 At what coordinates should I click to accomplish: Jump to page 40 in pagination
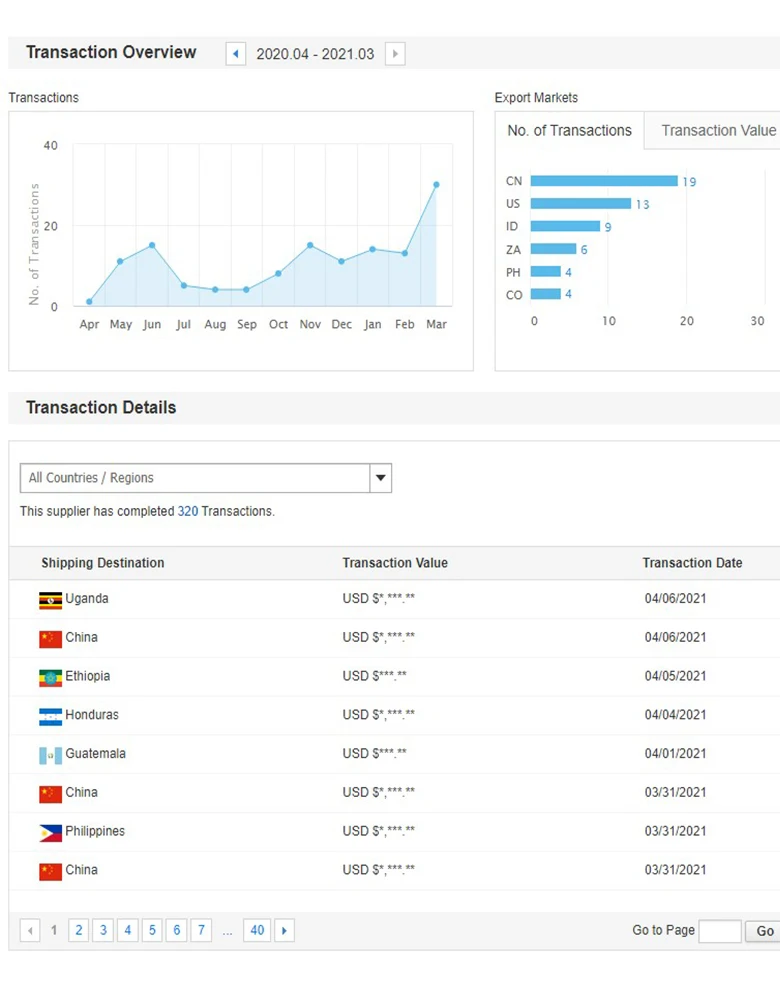257,931
